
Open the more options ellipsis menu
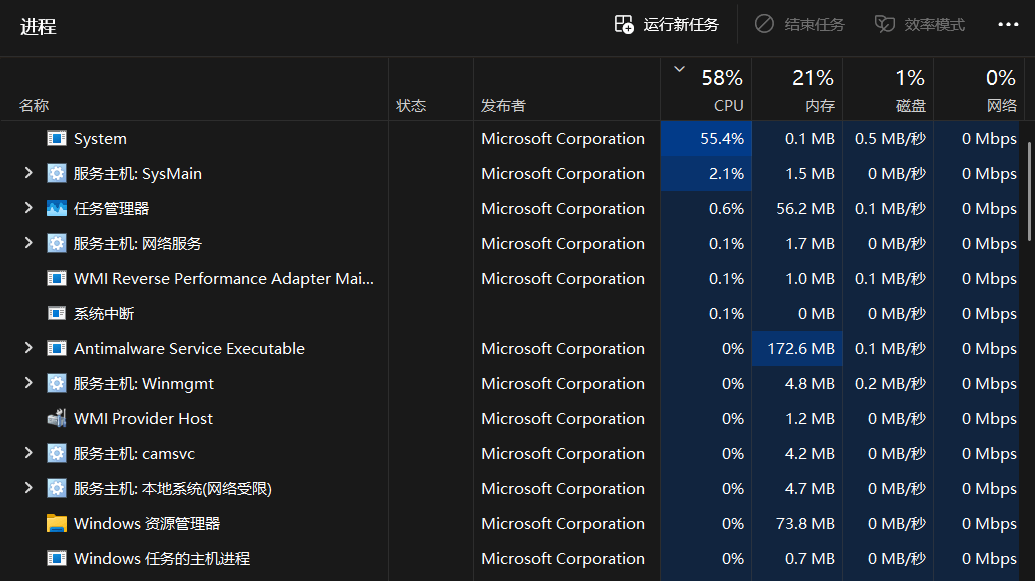[x=1008, y=24]
